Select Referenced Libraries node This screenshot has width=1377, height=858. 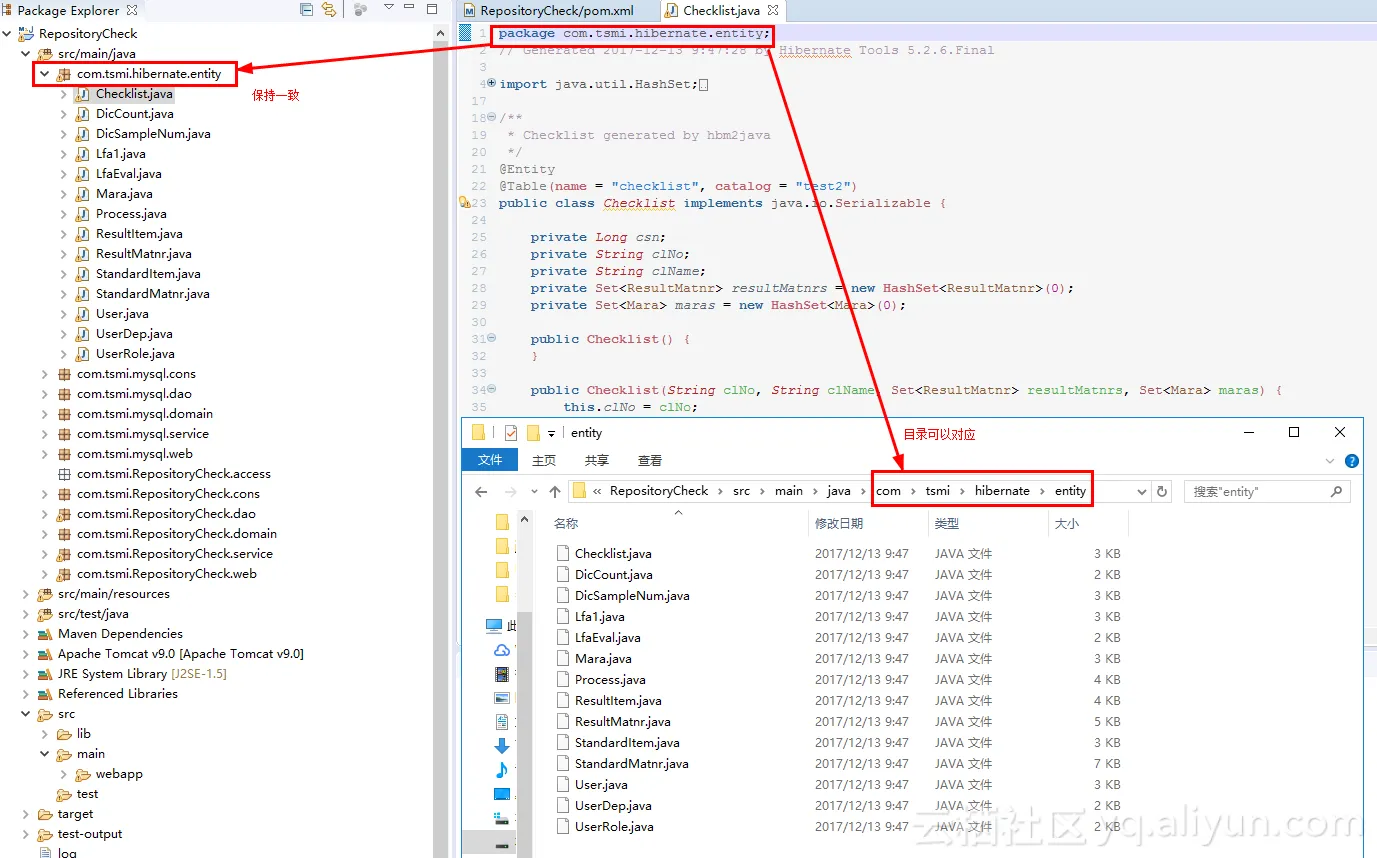tap(118, 694)
